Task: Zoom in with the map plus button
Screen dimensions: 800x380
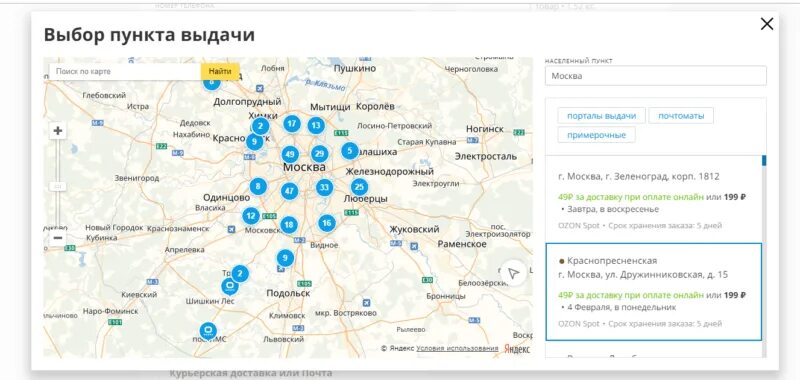Action: (58, 131)
